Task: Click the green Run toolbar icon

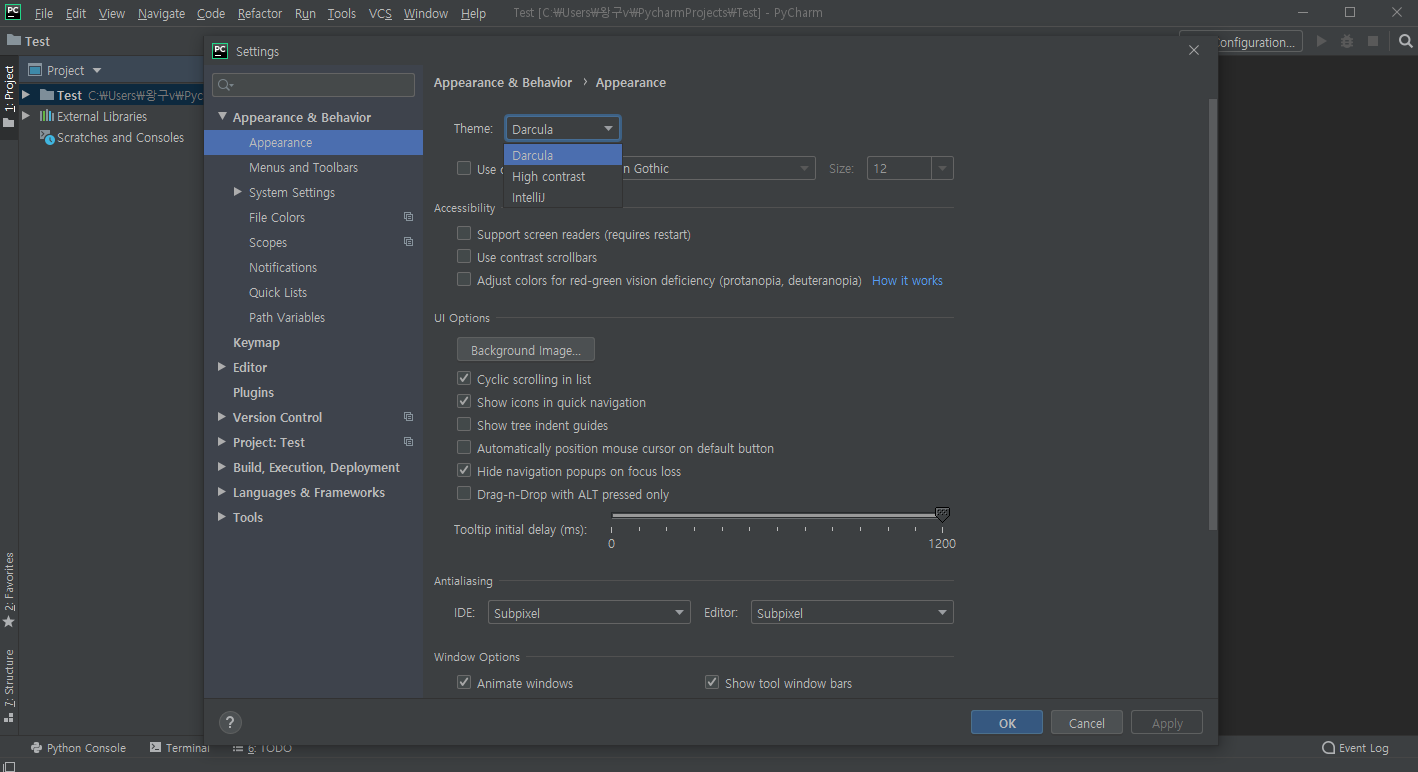Action: (x=1322, y=42)
